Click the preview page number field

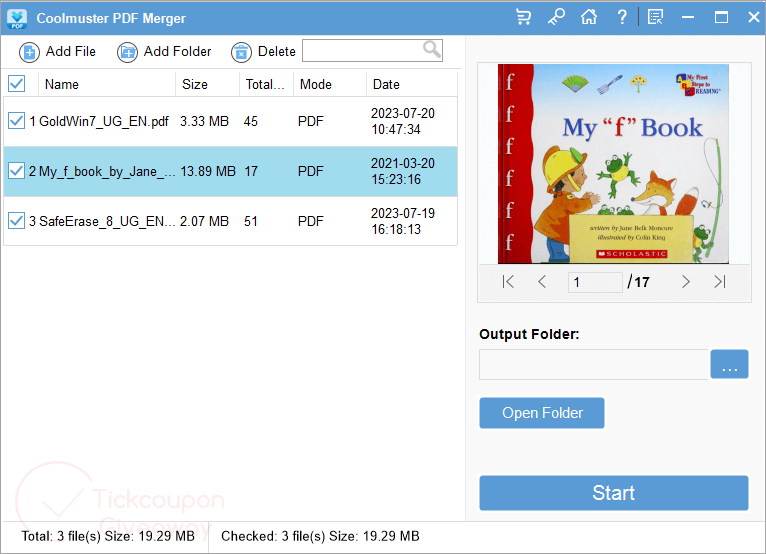pyautogui.click(x=595, y=282)
